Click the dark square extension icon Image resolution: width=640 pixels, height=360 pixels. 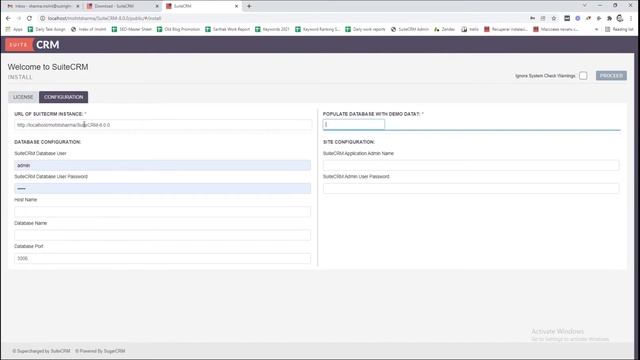tap(567, 18)
